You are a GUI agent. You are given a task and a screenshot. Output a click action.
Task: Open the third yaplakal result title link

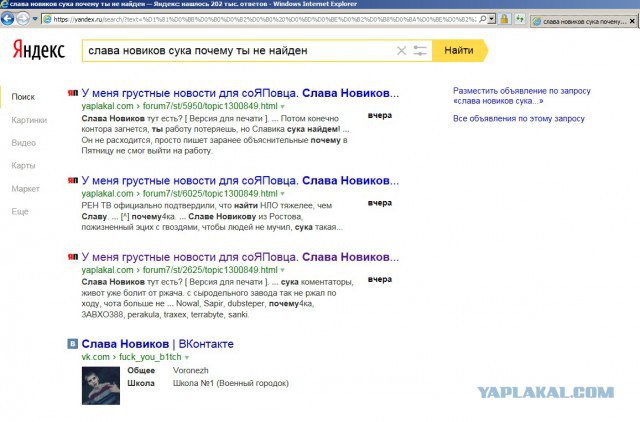[x=240, y=257]
